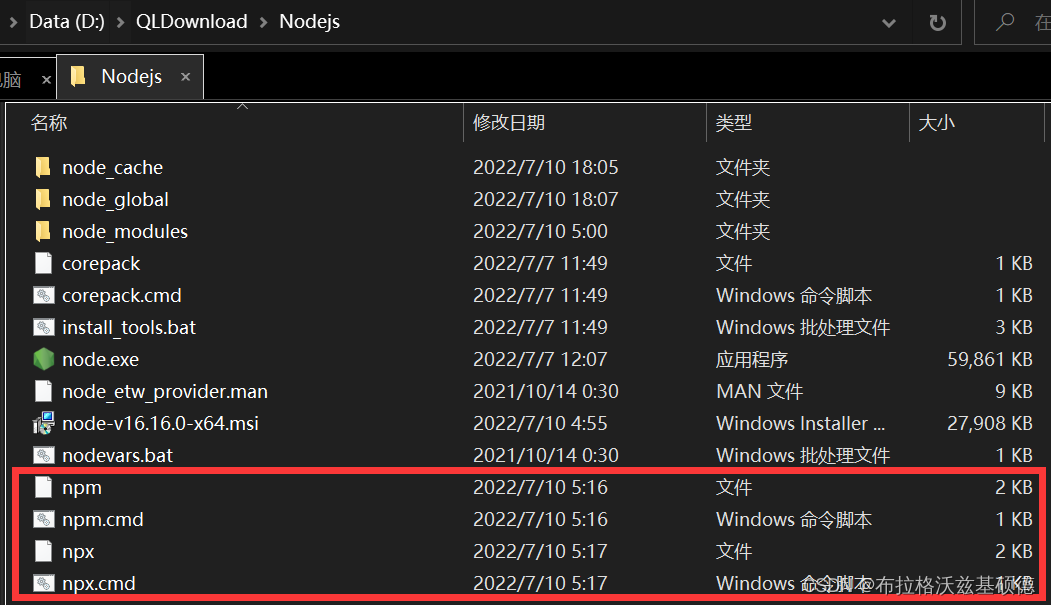This screenshot has height=605, width=1051.
Task: Select the npx.cmd gear script icon
Action: pos(42,583)
